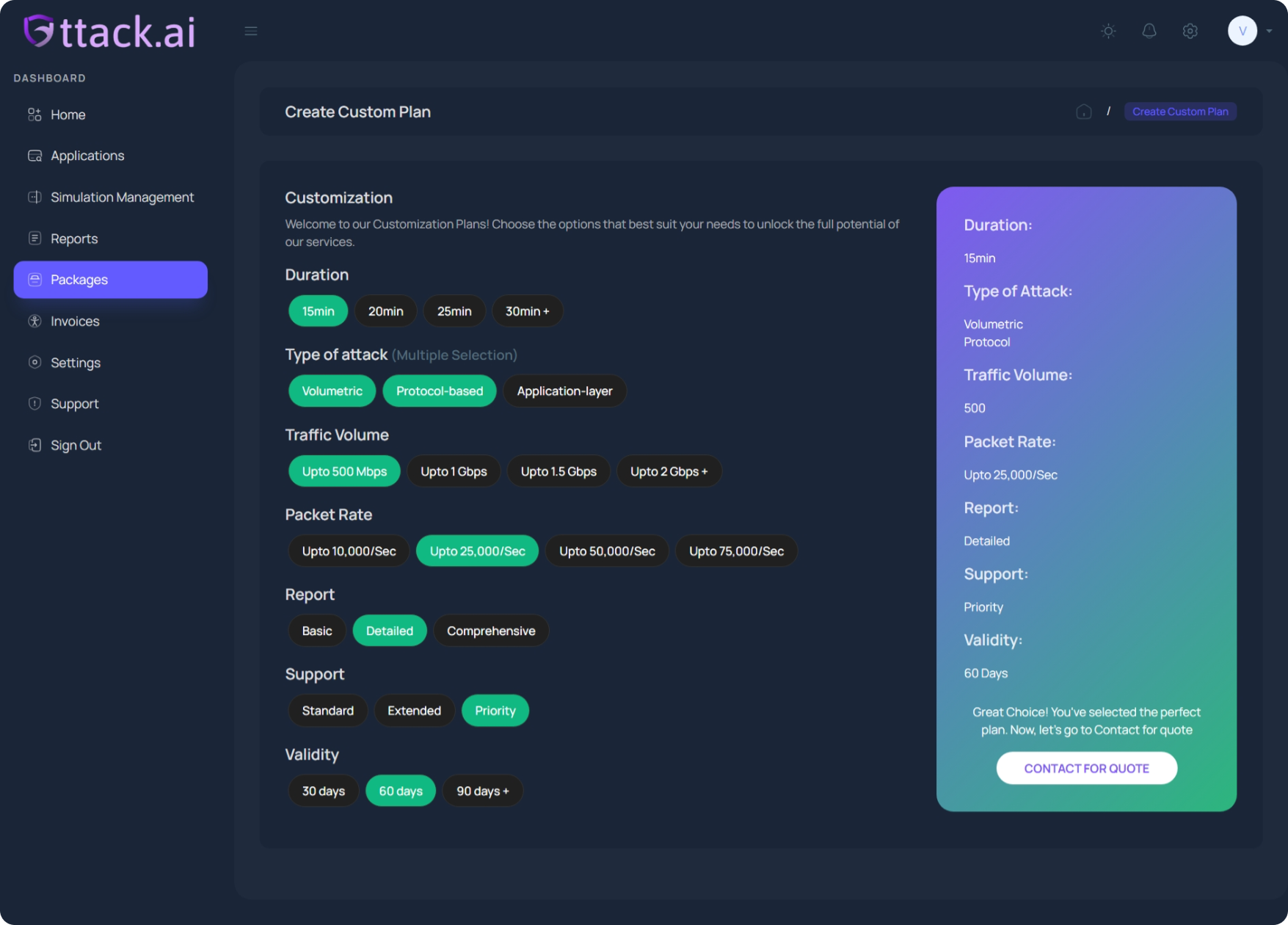Viewport: 1288px width, 925px height.
Task: Click the Settings sidebar icon
Action: click(x=34, y=362)
